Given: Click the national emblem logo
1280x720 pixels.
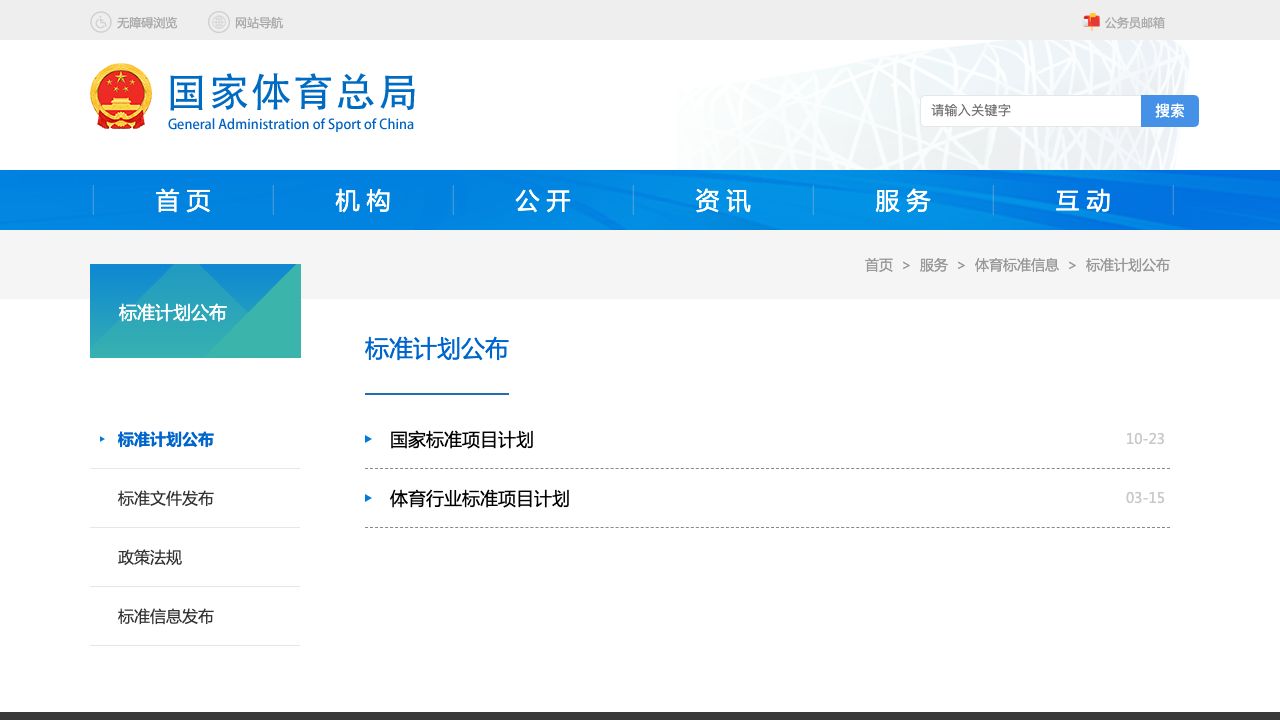Looking at the screenshot, I should point(121,97).
